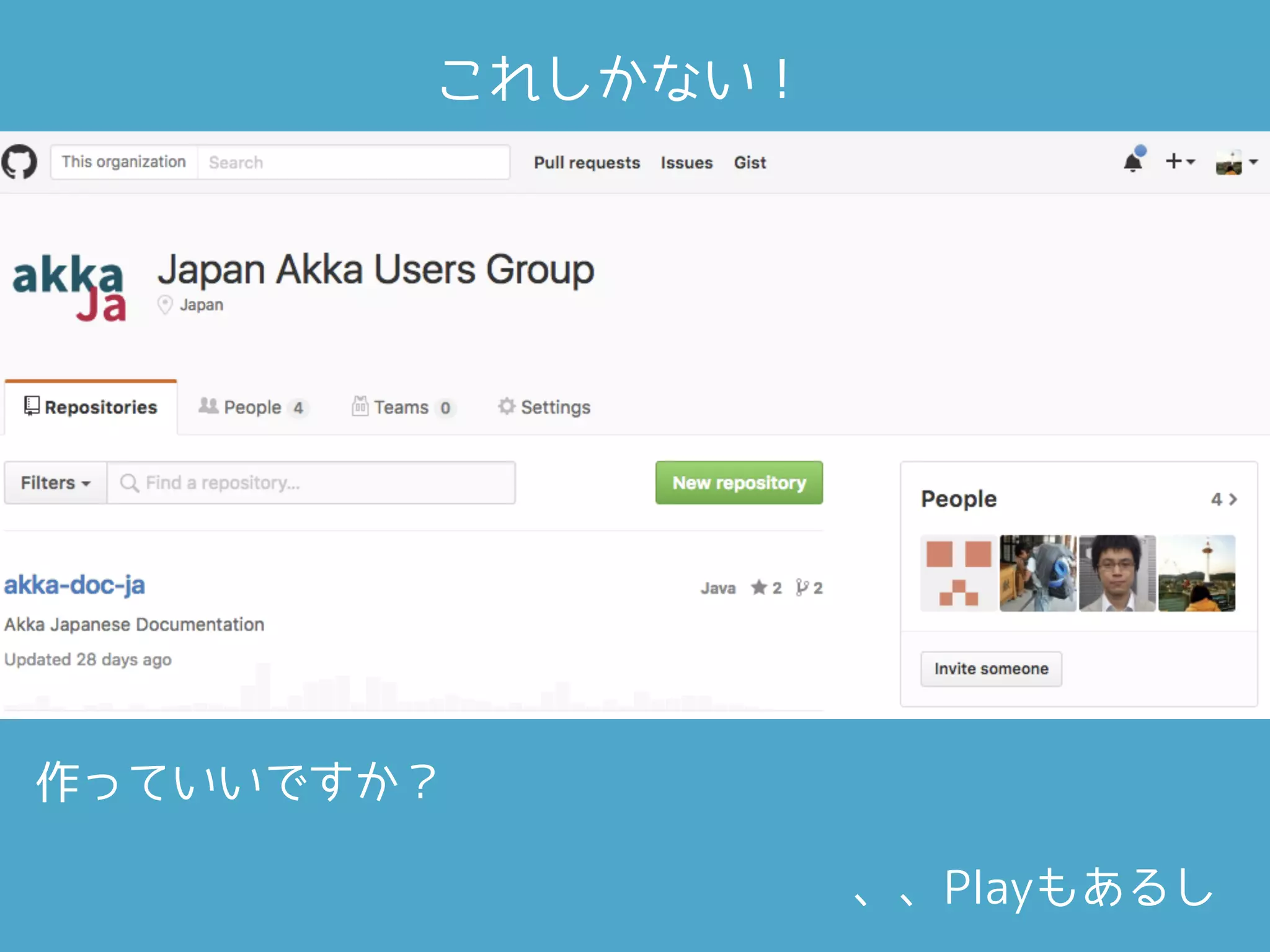Image resolution: width=1270 pixels, height=952 pixels.
Task: Click the Java language label
Action: (718, 588)
